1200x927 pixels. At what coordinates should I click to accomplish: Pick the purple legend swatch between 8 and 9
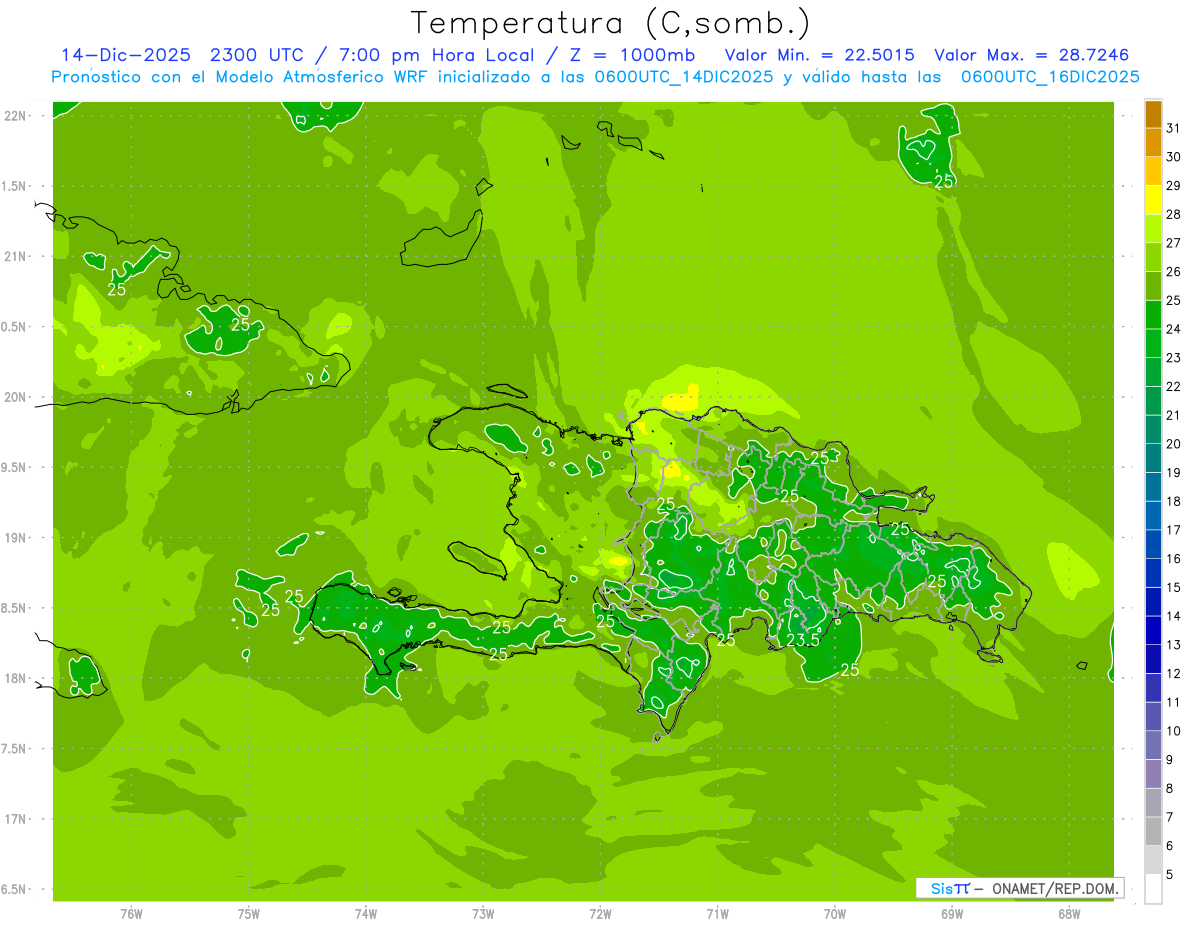[x=1153, y=774]
